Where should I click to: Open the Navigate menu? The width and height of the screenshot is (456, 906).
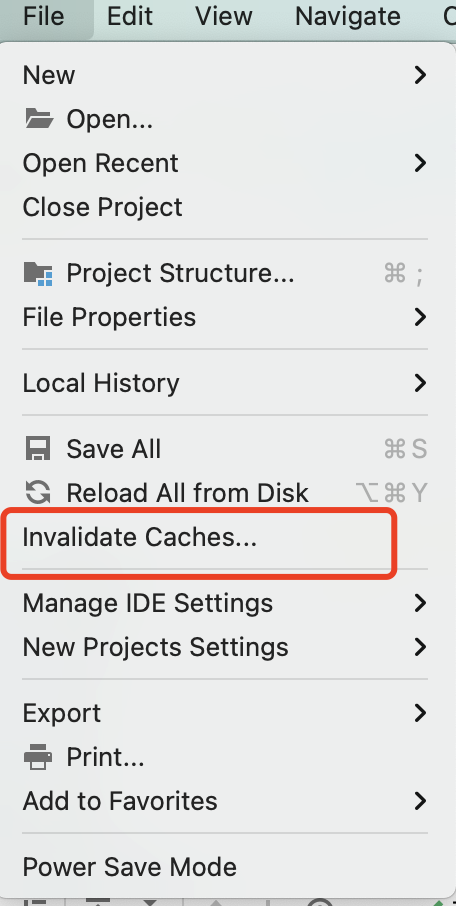click(348, 16)
